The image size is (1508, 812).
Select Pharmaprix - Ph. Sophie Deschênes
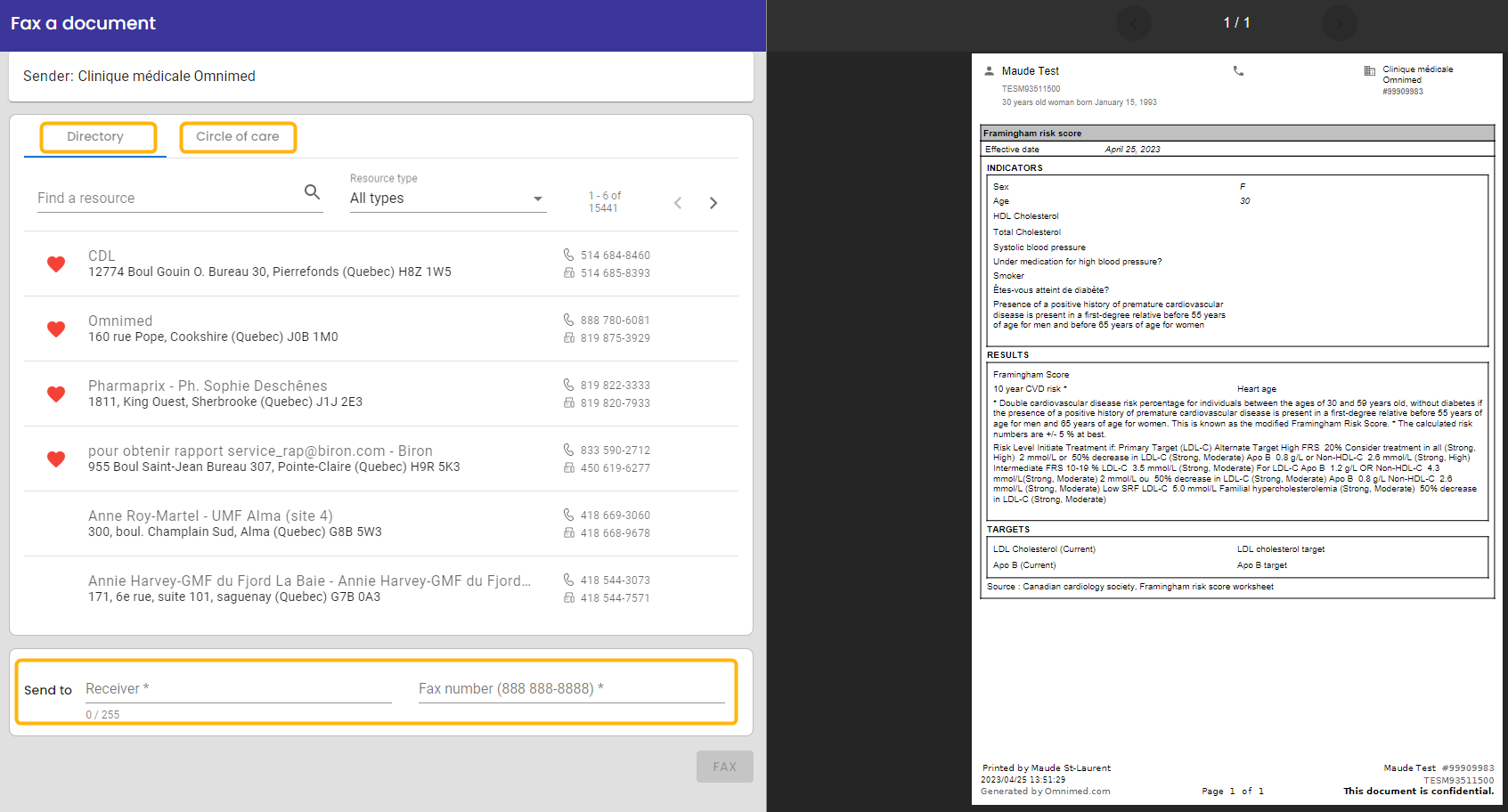(x=381, y=394)
